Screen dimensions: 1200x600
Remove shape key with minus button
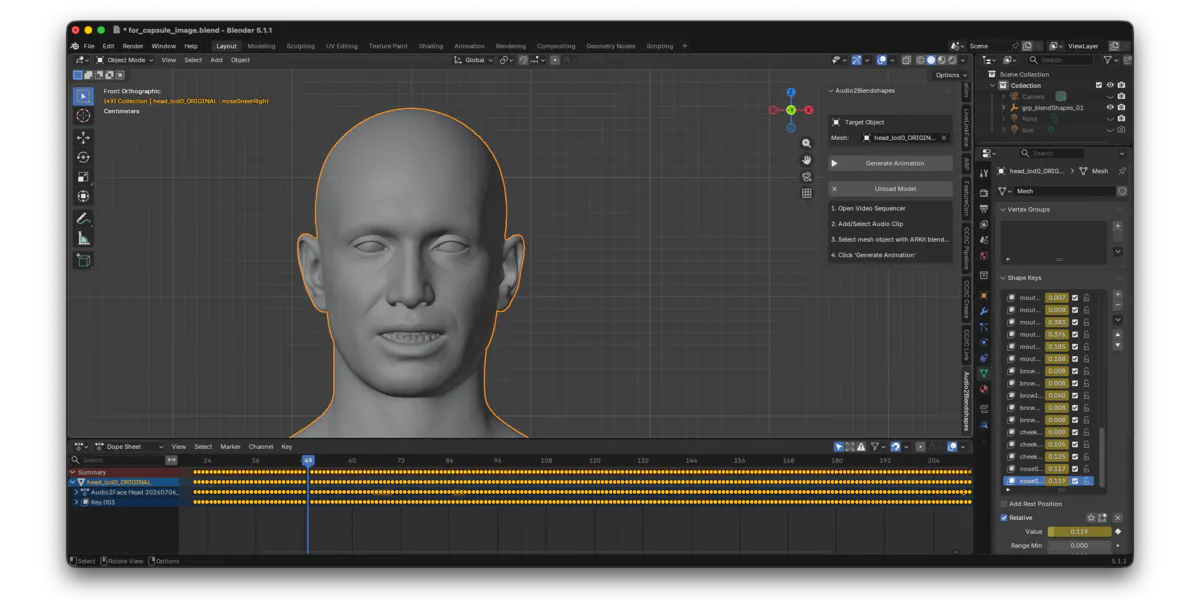click(x=1117, y=304)
